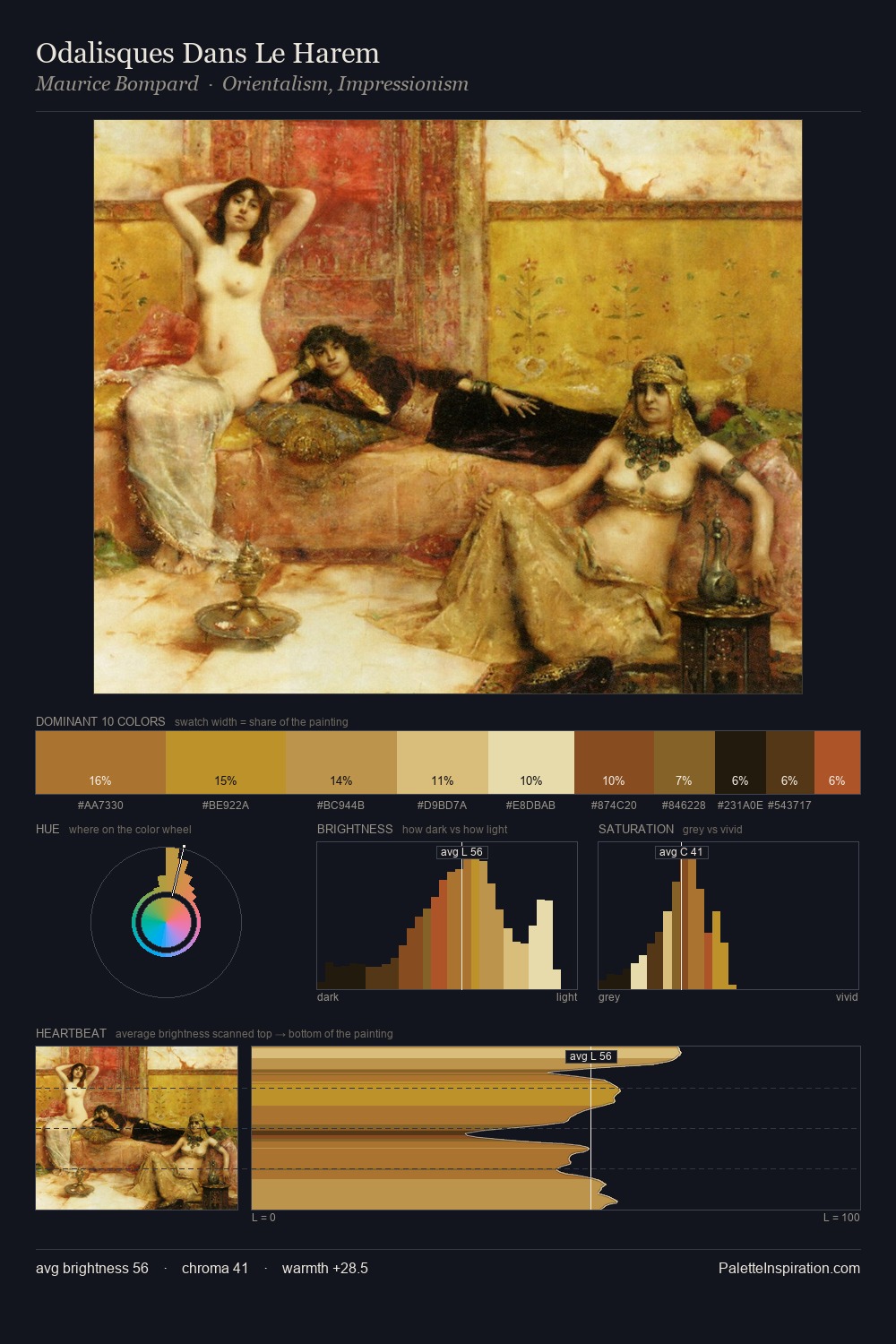Click the footer 'chroma 41' stat

point(215,1268)
